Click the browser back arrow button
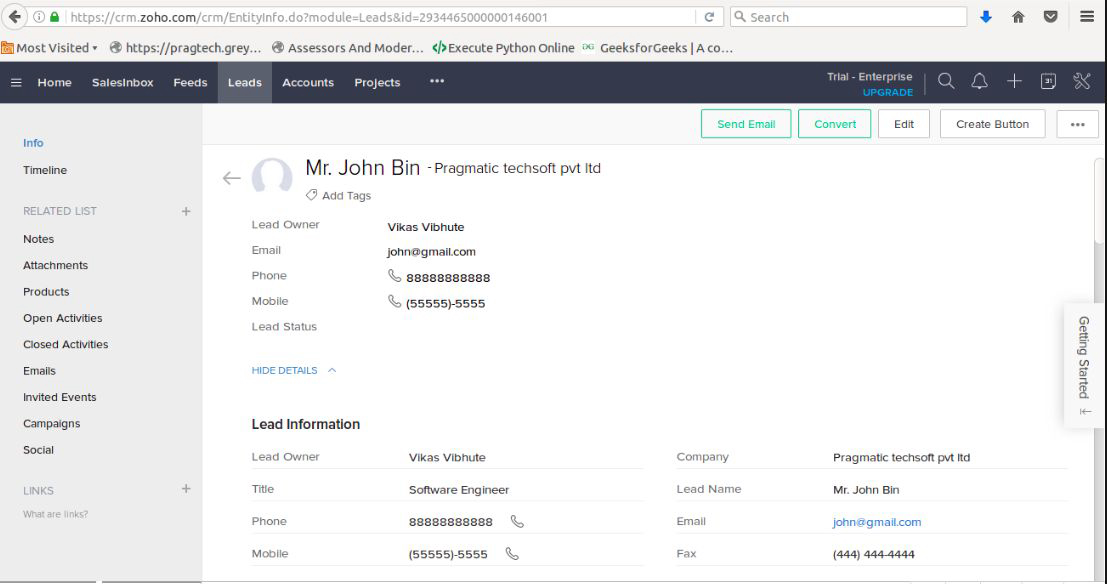 tap(14, 17)
